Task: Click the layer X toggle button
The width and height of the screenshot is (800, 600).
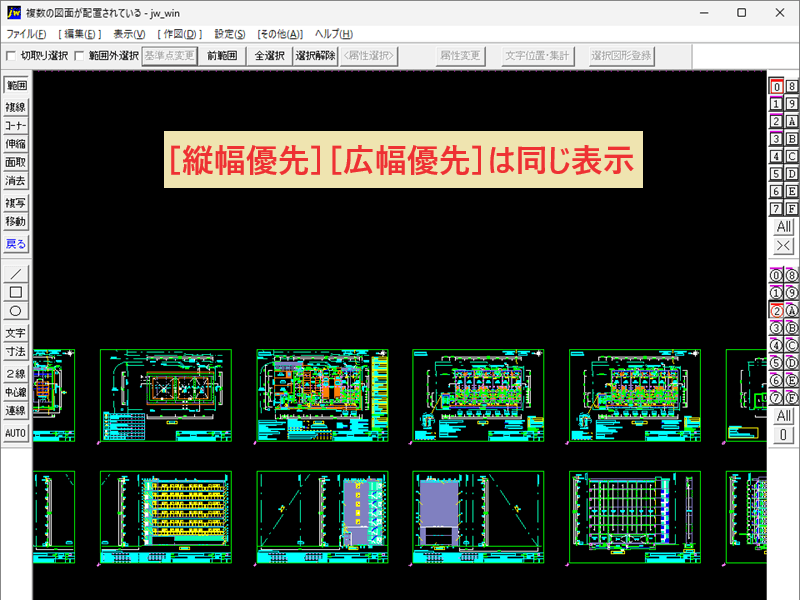Action: (x=784, y=246)
